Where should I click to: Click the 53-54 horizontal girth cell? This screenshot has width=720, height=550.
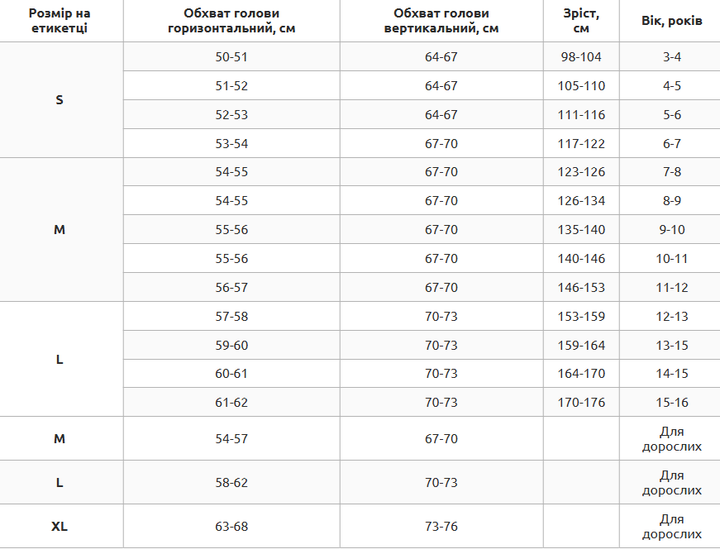point(231,143)
